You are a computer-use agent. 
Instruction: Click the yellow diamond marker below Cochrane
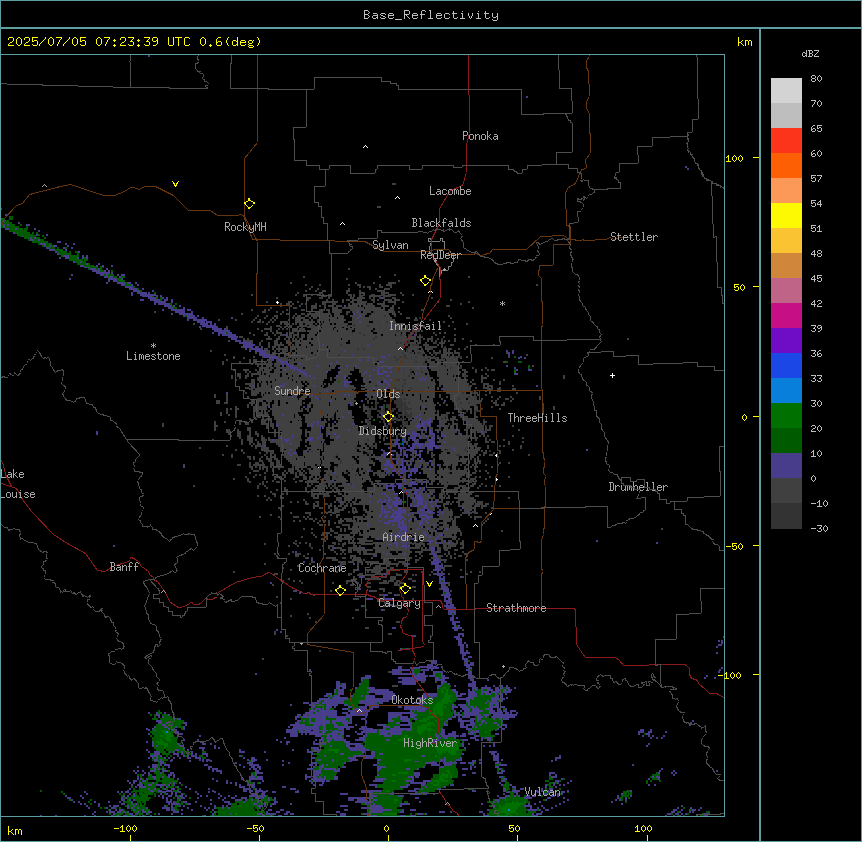340,590
